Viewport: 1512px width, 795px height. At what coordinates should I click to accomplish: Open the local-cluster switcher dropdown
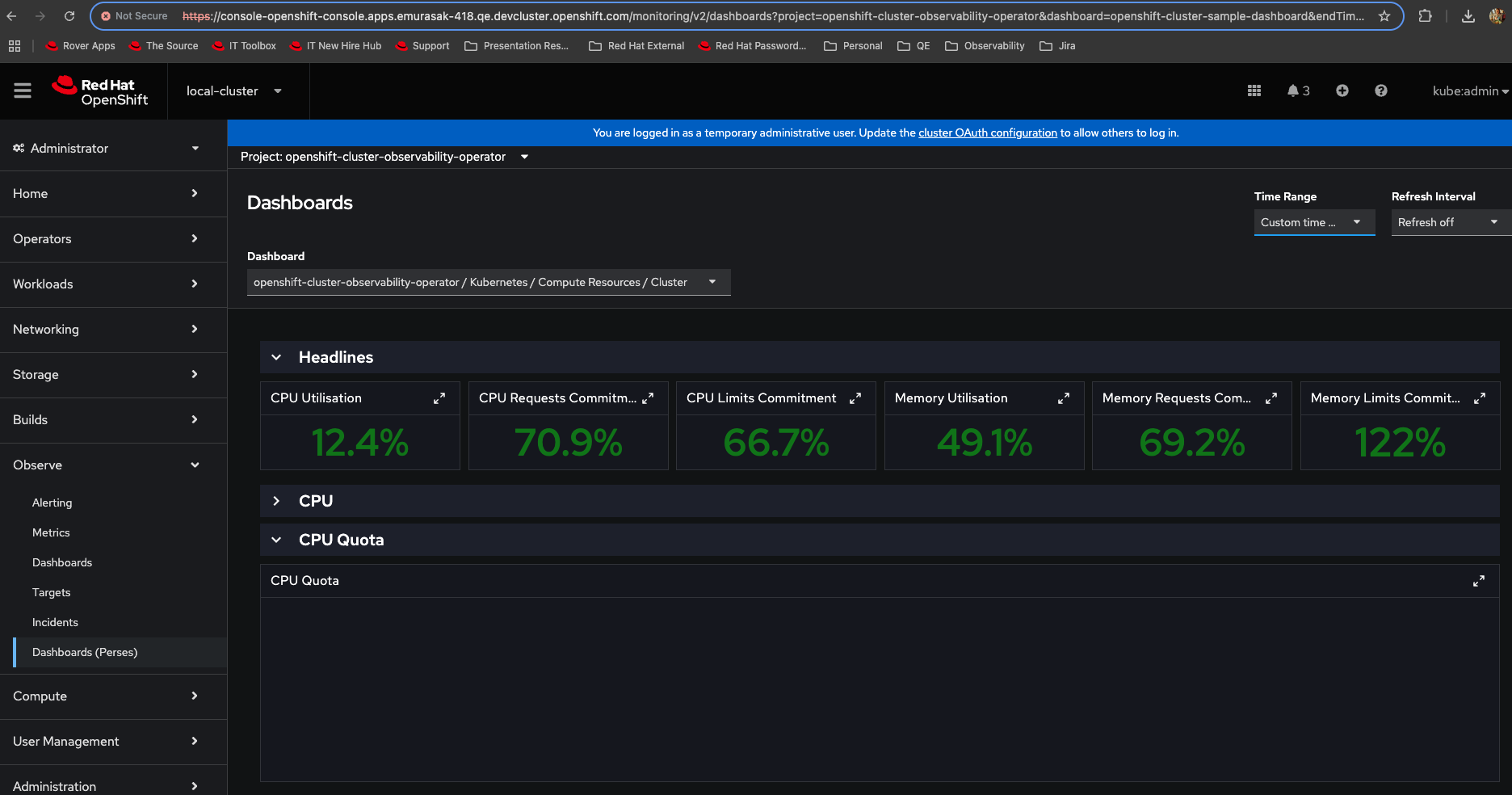(234, 91)
